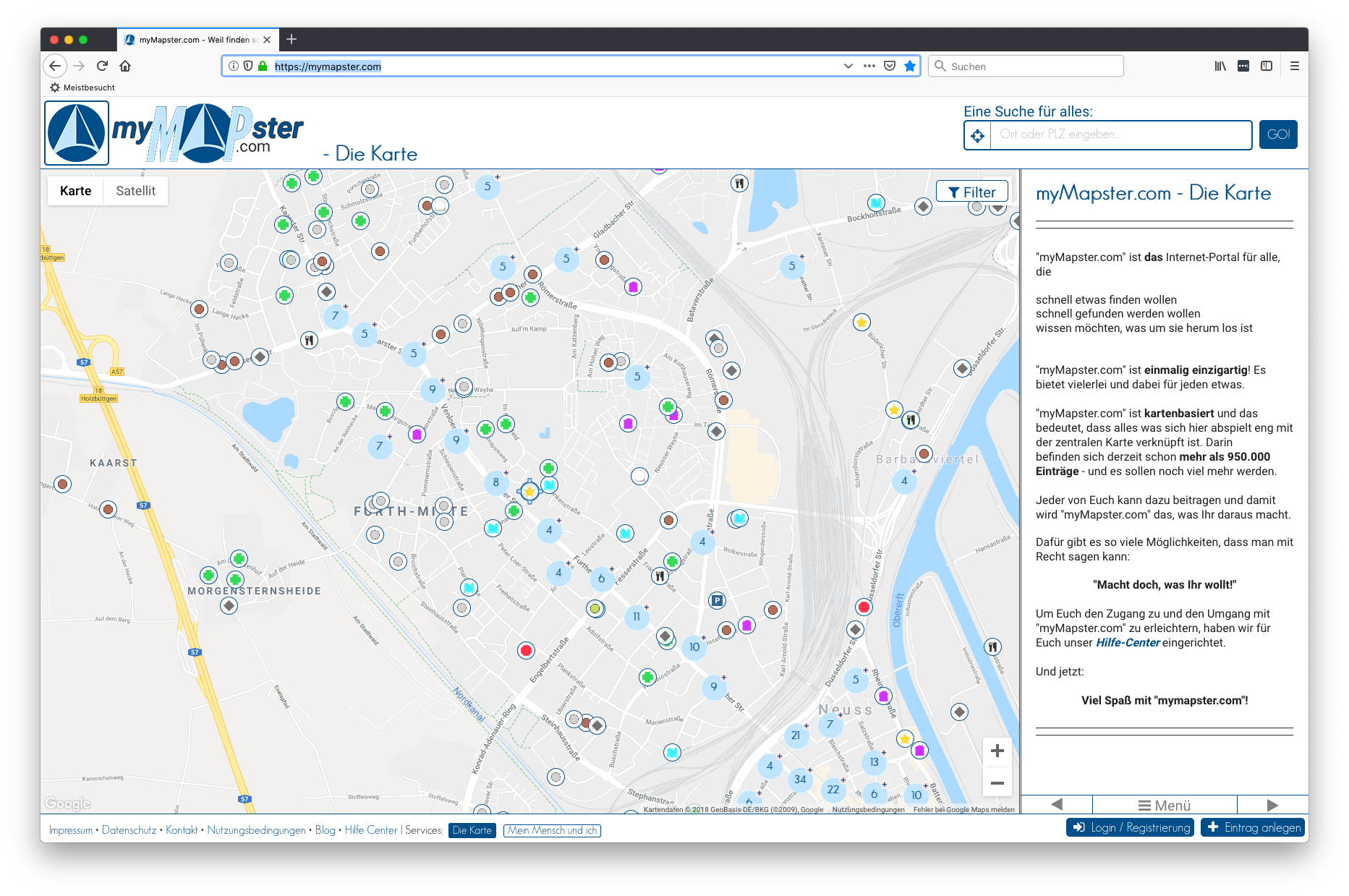1349x896 pixels.
Task: Click the browser back arrow
Action: pyautogui.click(x=55, y=66)
